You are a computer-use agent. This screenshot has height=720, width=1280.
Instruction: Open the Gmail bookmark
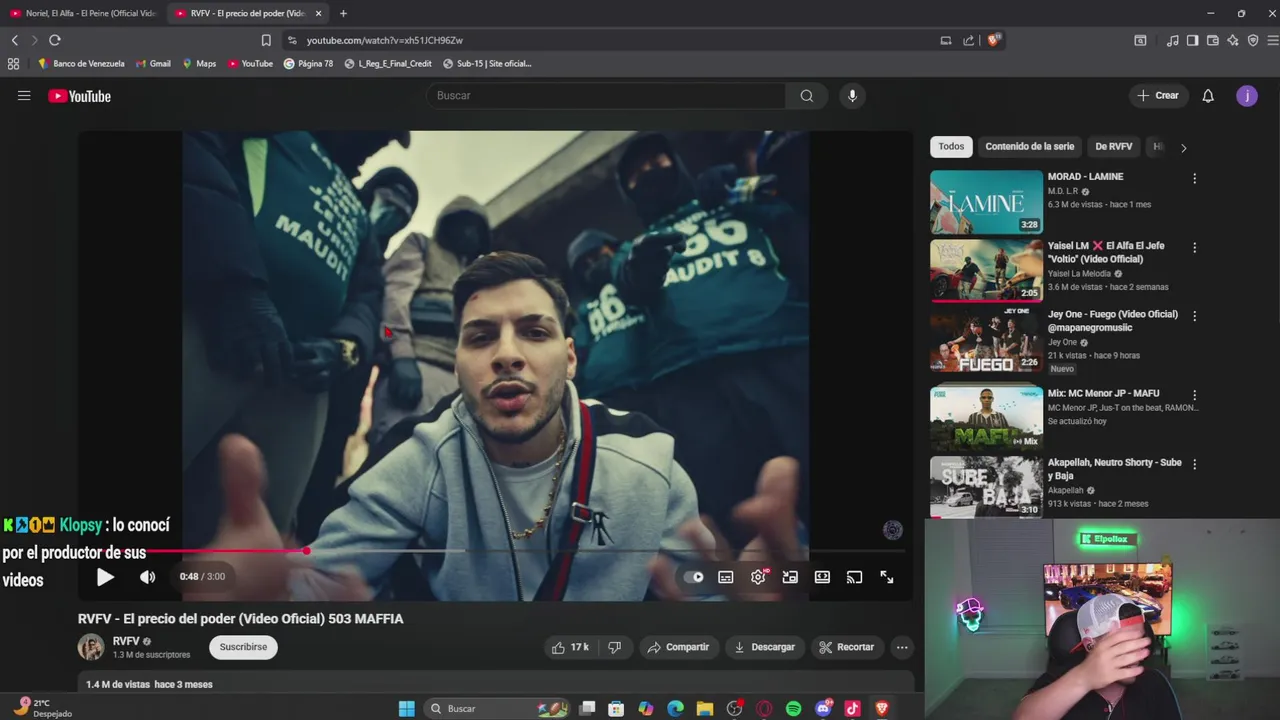tap(153, 63)
